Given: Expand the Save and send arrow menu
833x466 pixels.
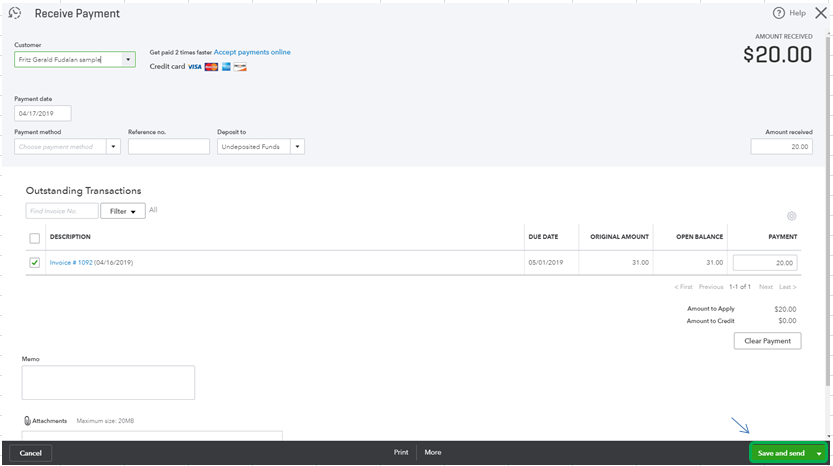Looking at the screenshot, I should pos(819,453).
